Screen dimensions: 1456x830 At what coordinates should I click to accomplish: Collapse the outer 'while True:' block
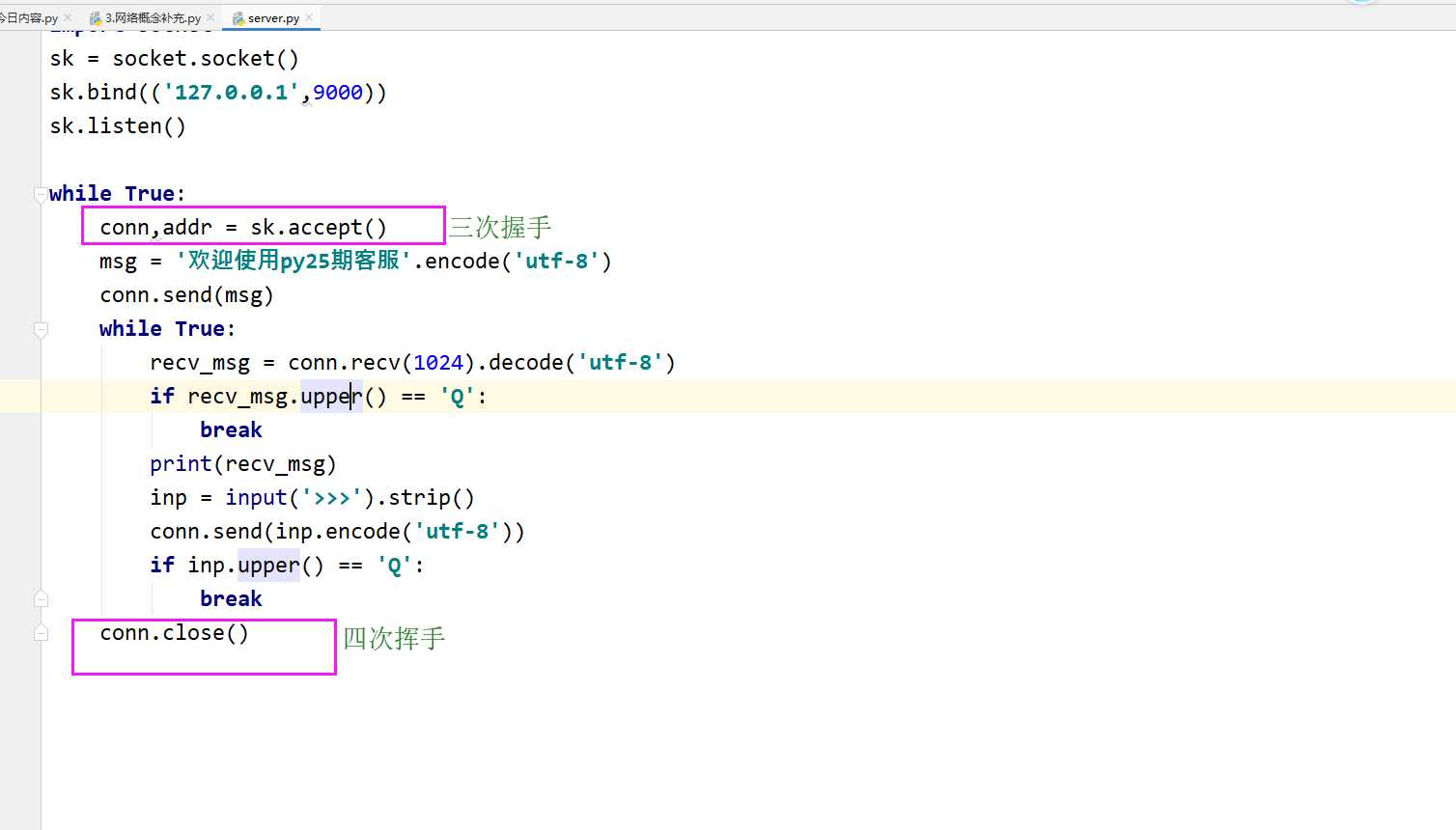[x=41, y=194]
